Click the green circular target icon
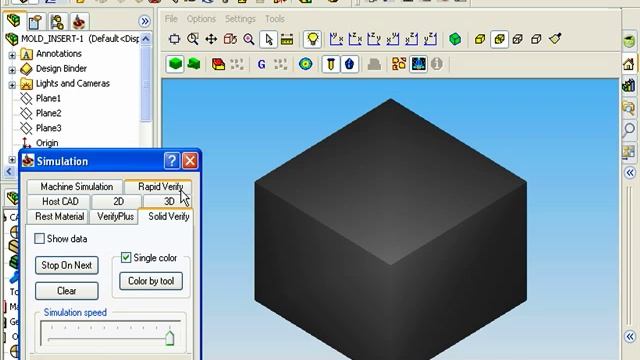 pos(305,64)
